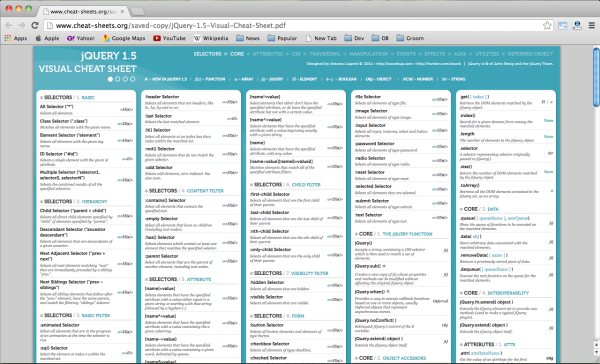Click EVENTS in the top navigation
This screenshot has height=364, width=600.
point(406,54)
